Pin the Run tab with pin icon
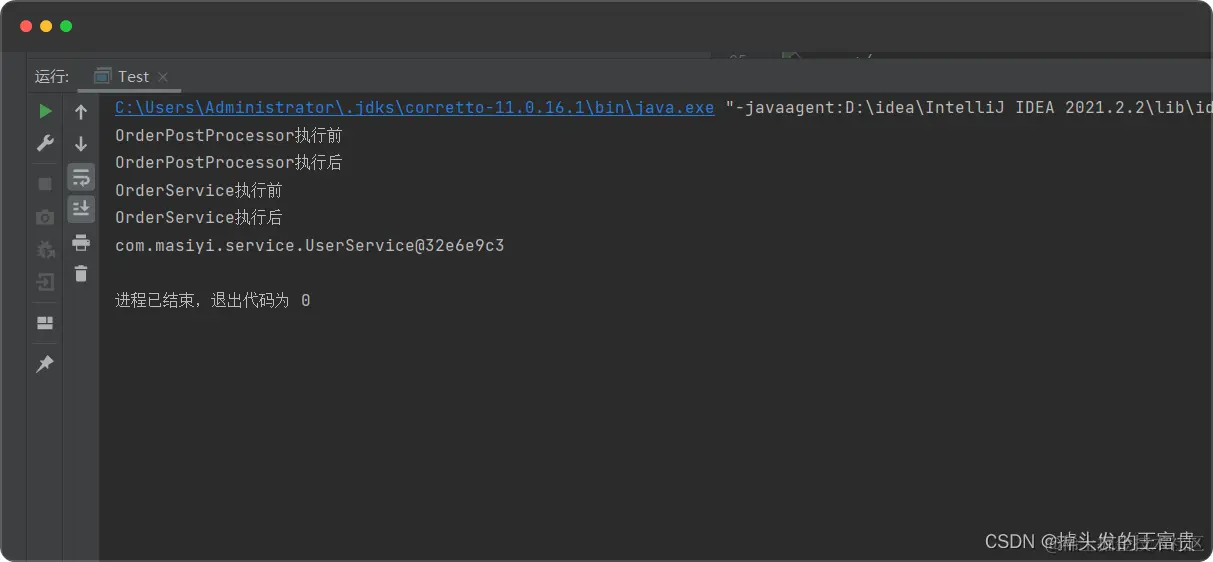Screen dimensions: 1213x562 coord(45,365)
